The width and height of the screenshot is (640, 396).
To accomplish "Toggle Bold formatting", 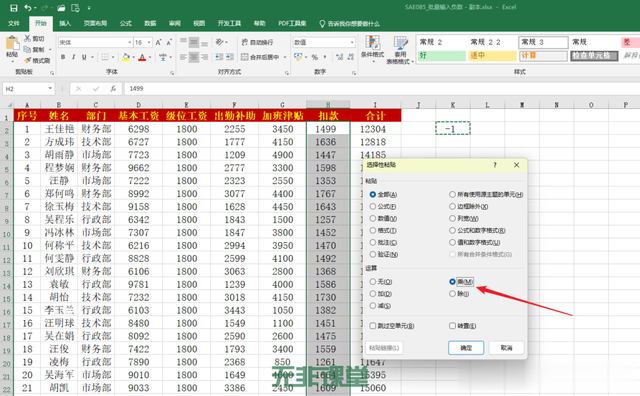I will pos(63,57).
